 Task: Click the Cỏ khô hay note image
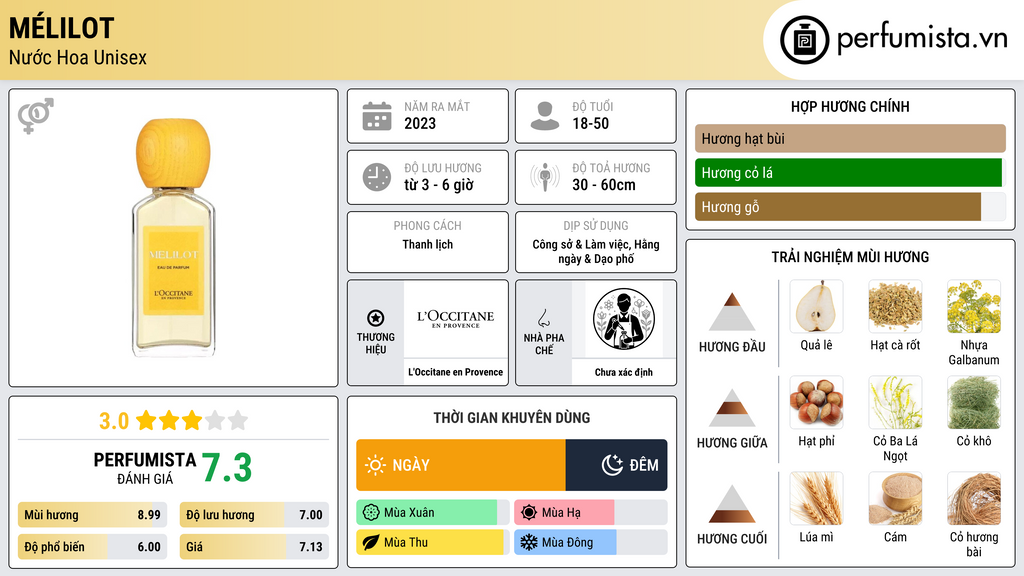tap(974, 402)
